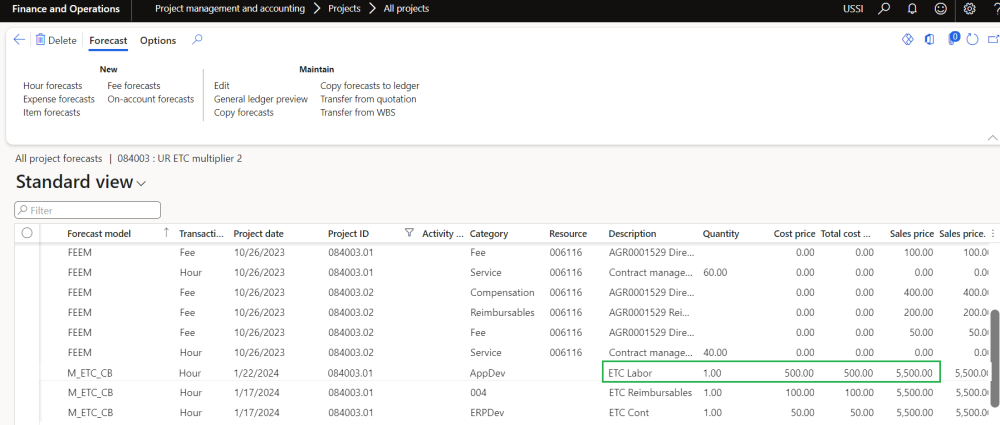Refresh the page with the refresh icon
The height and width of the screenshot is (425, 1000).
(x=972, y=40)
